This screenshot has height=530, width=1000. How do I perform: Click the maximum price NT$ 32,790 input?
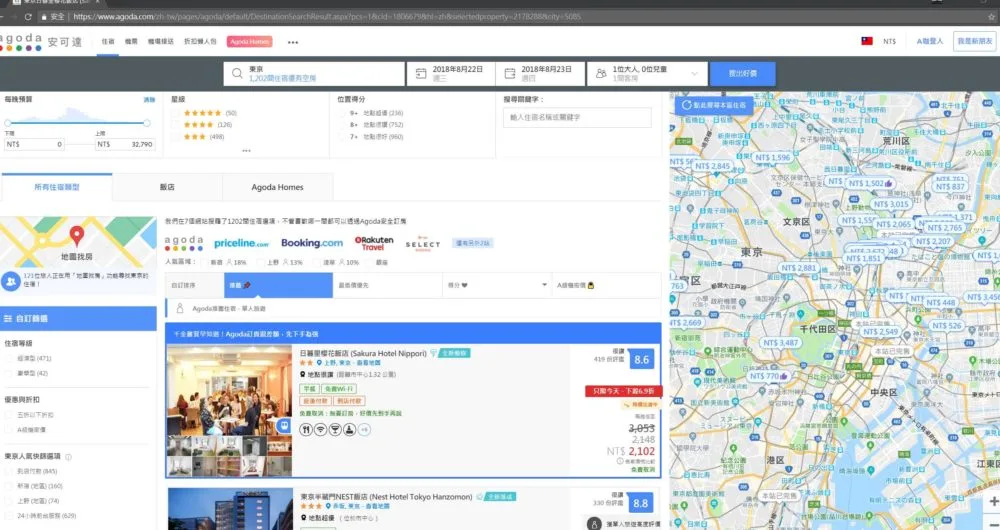point(125,145)
